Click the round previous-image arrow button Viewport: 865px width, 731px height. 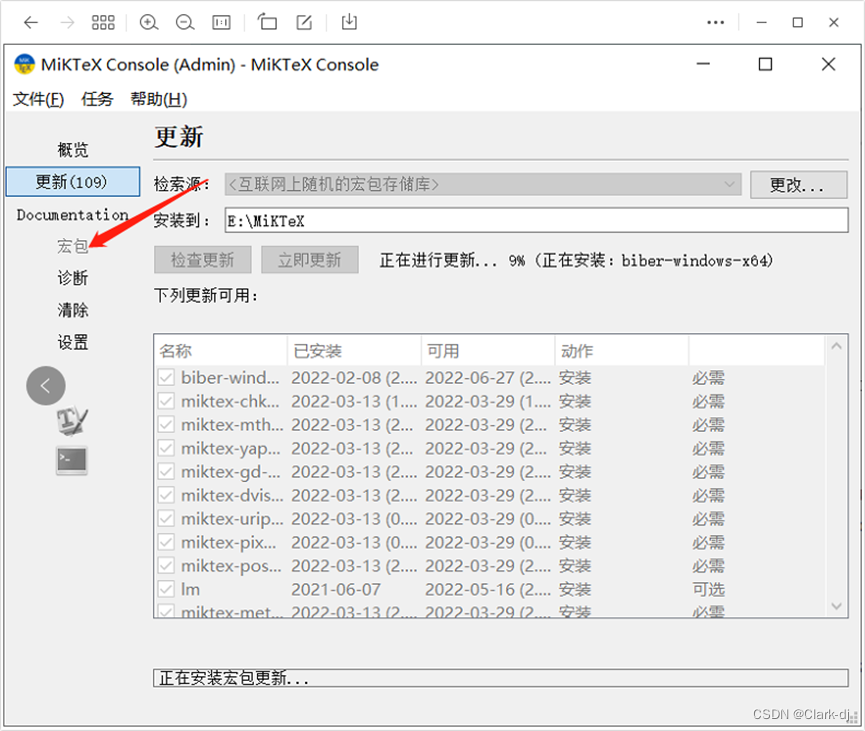pos(46,386)
